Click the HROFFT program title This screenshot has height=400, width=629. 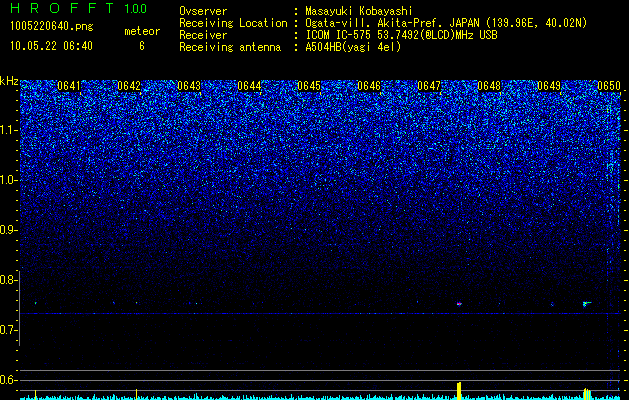click(62, 8)
